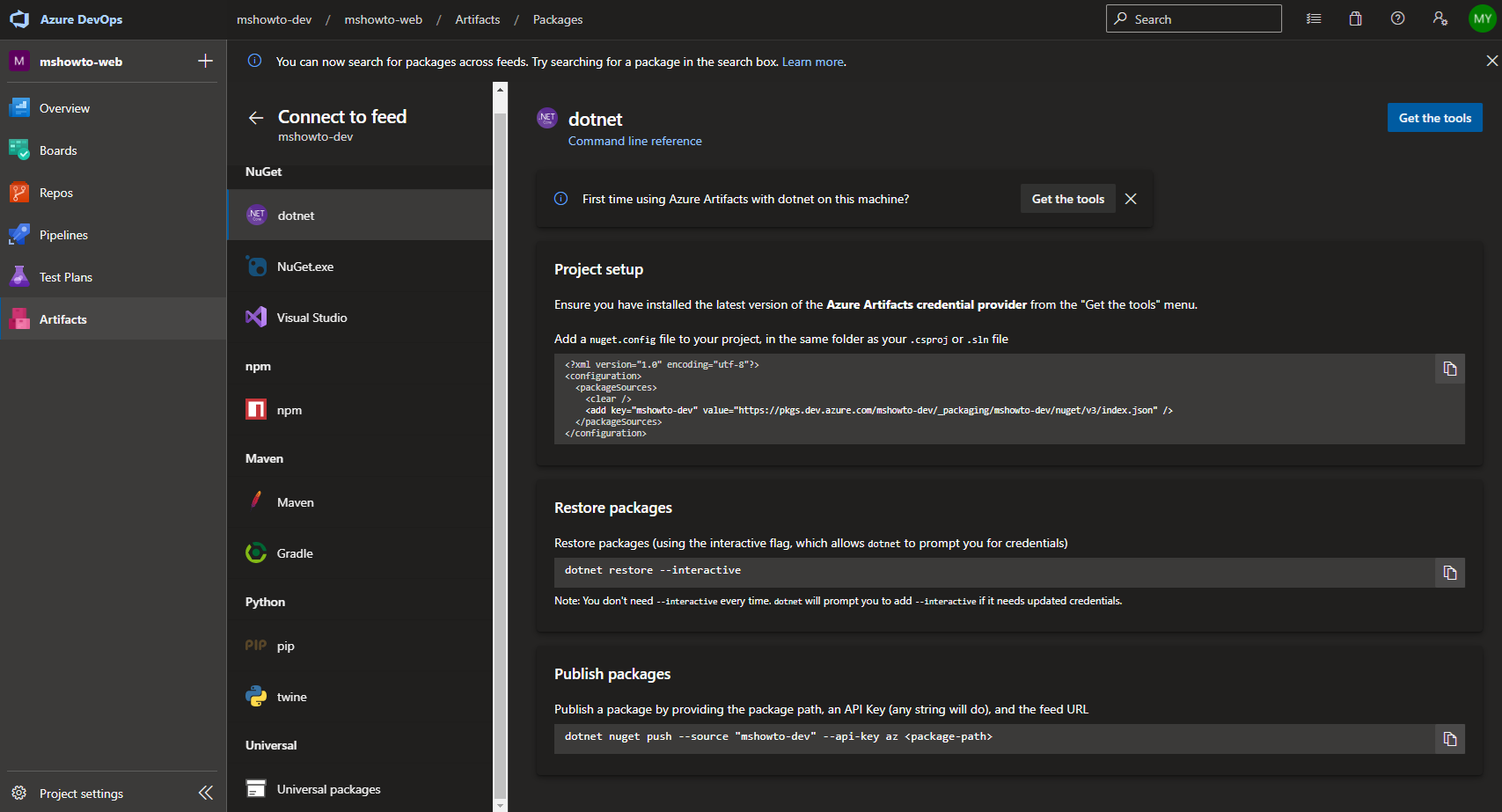This screenshot has height=812, width=1502.
Task: Open the Command line reference link
Action: [x=635, y=141]
